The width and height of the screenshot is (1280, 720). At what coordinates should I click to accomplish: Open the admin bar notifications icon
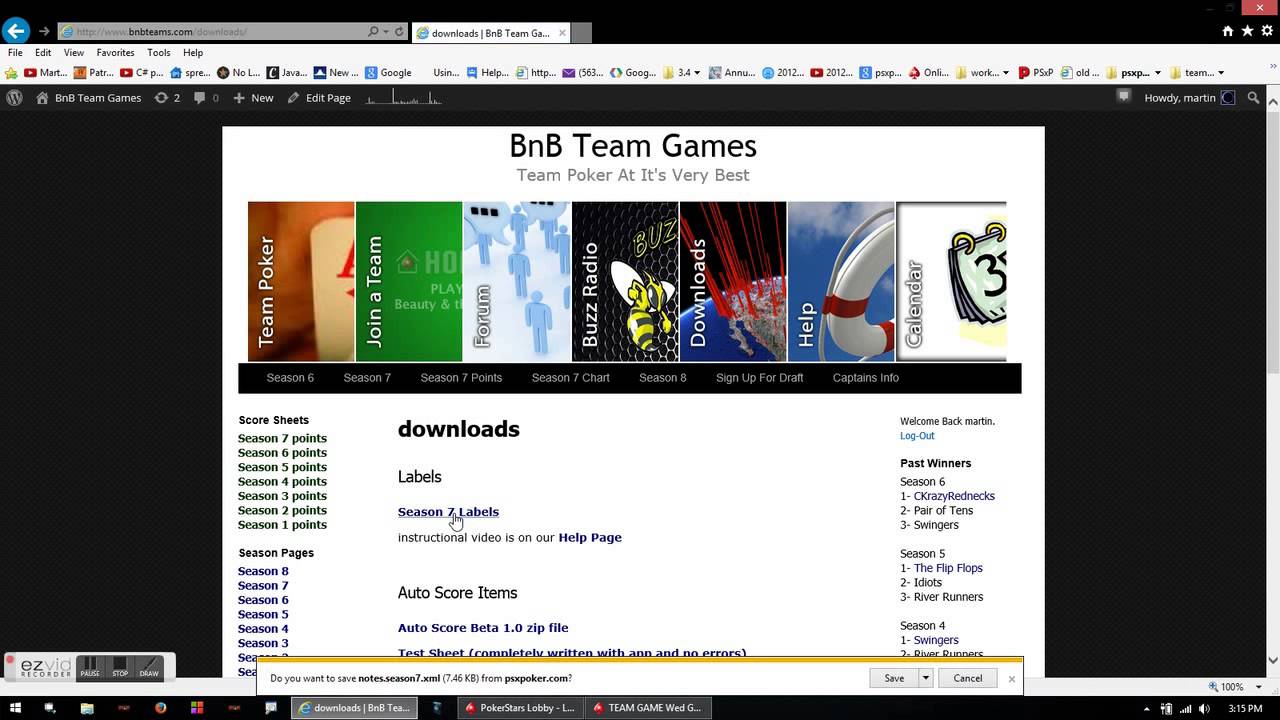coord(1124,97)
